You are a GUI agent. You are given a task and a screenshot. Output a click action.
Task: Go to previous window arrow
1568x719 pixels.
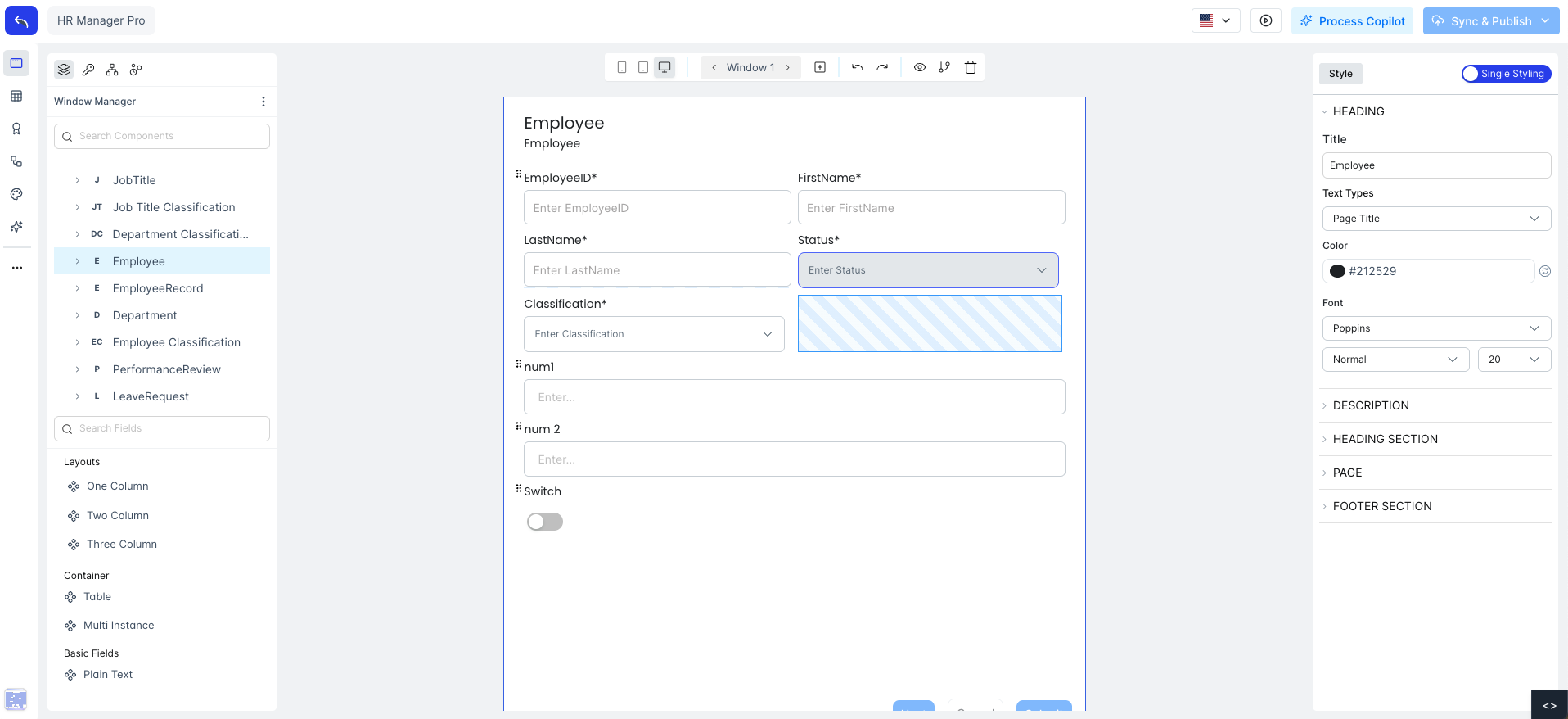[x=714, y=67]
